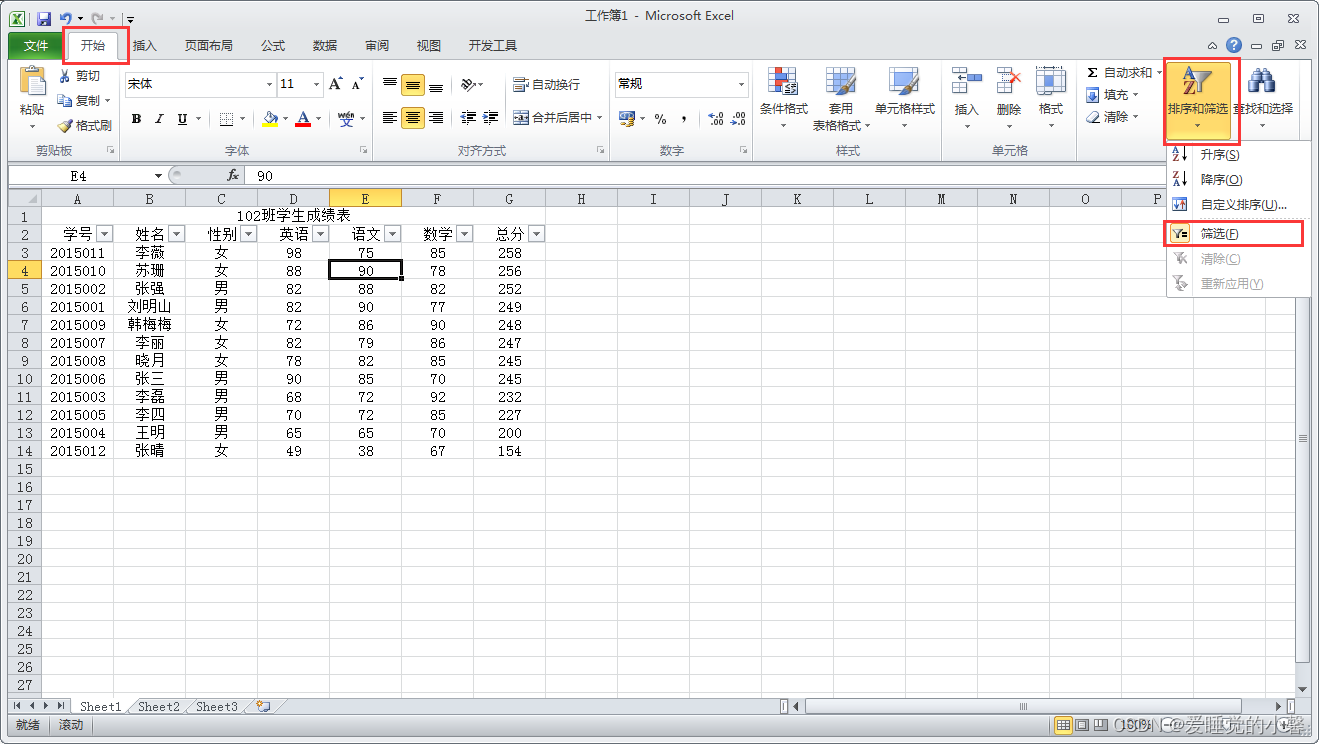Click the Format Painter (格式刷) icon
The width and height of the screenshot is (1319, 744).
pos(66,125)
